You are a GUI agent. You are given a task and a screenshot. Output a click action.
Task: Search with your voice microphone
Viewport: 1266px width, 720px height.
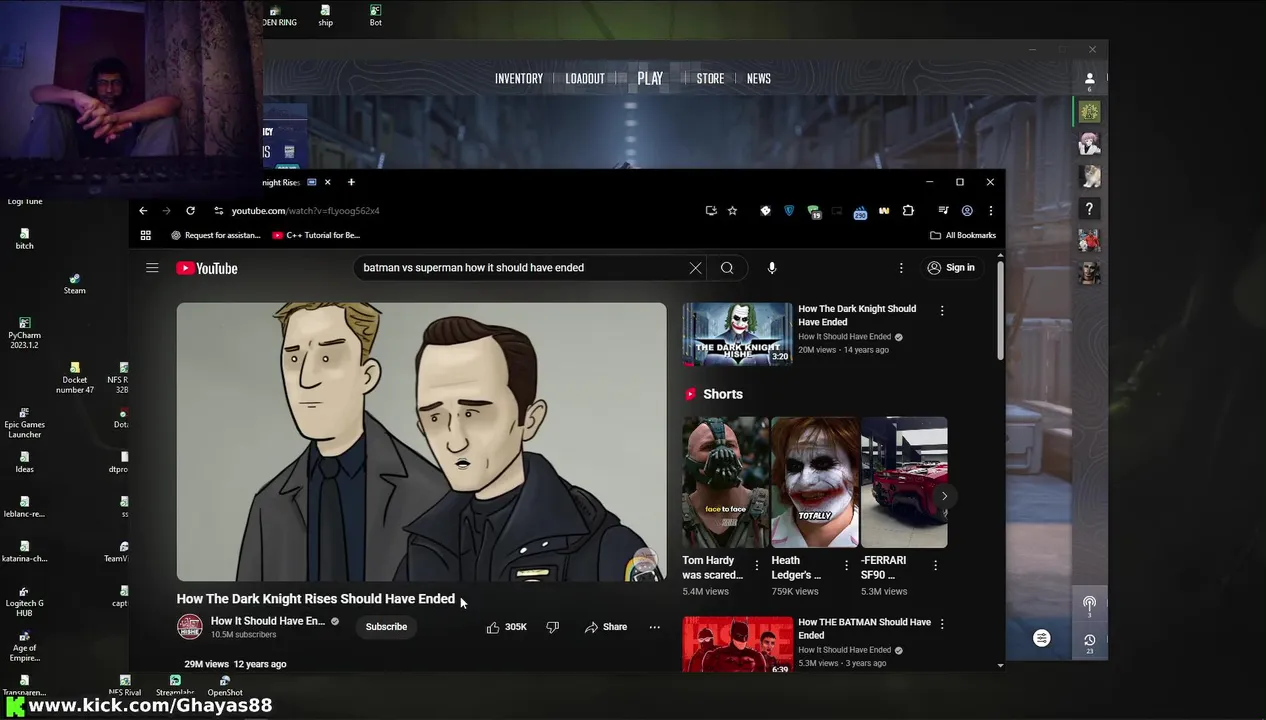click(x=771, y=268)
